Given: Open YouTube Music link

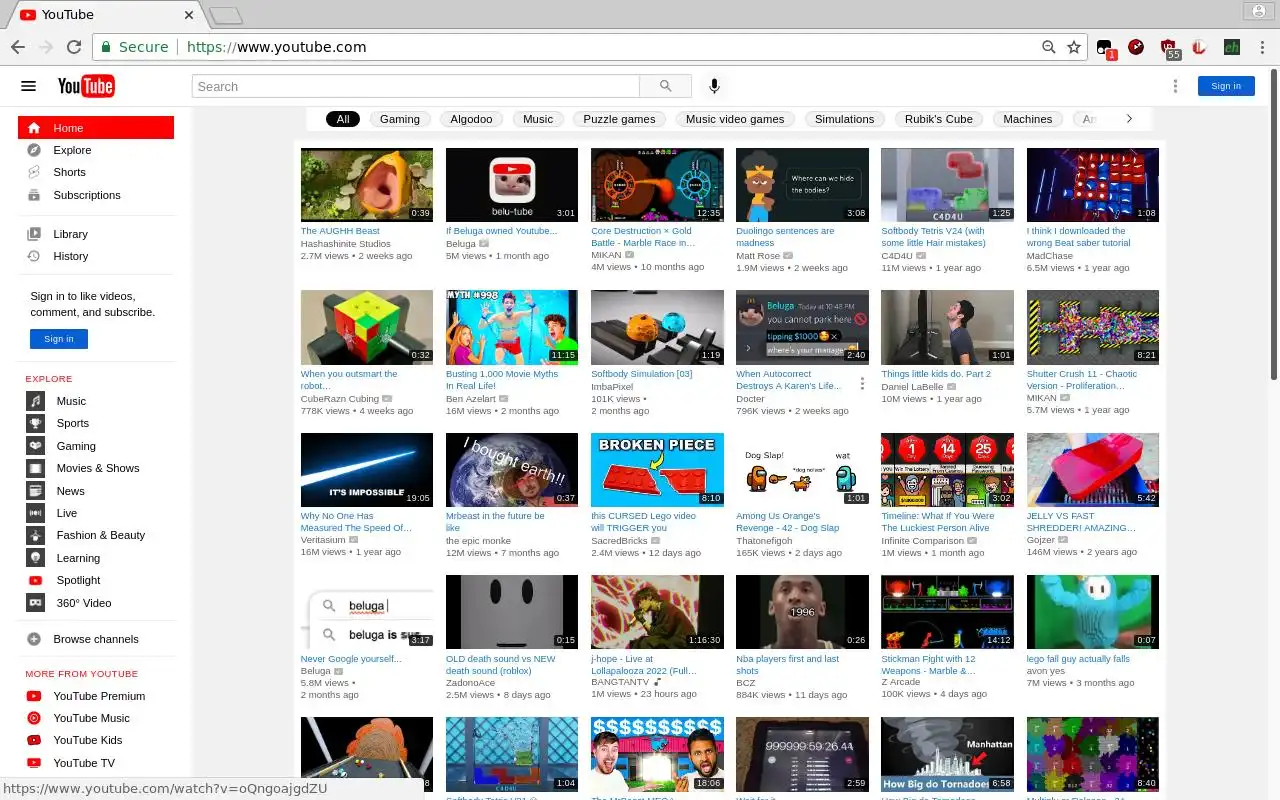Looking at the screenshot, I should click(x=96, y=718).
